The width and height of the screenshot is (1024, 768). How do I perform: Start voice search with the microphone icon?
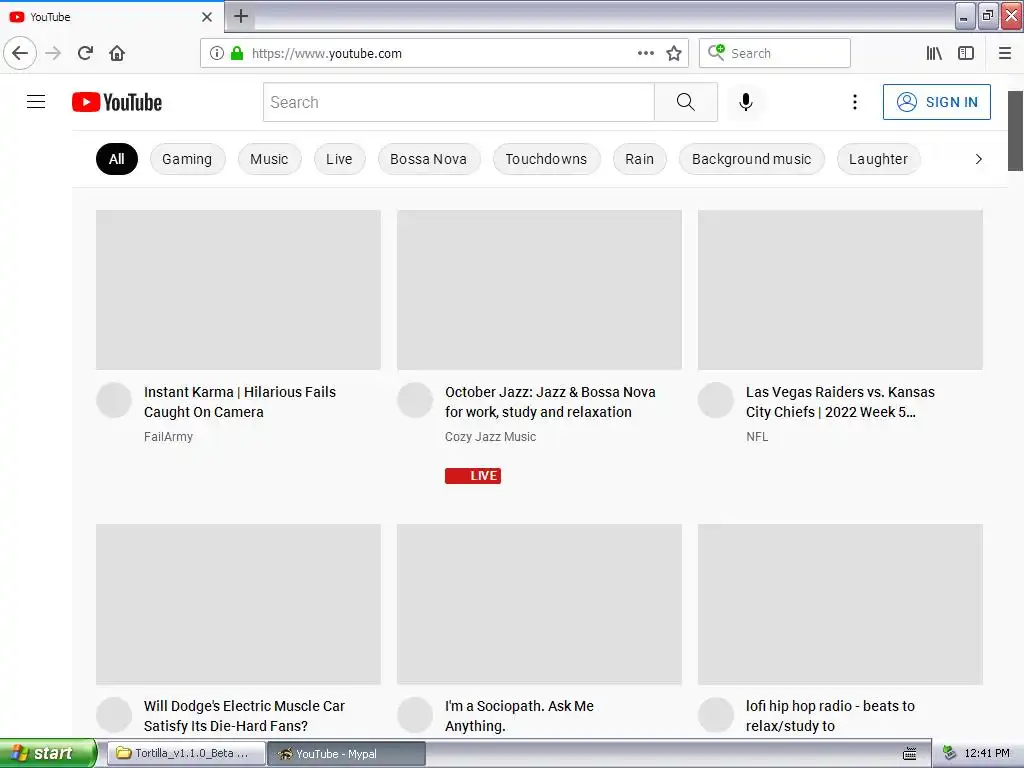coord(746,102)
